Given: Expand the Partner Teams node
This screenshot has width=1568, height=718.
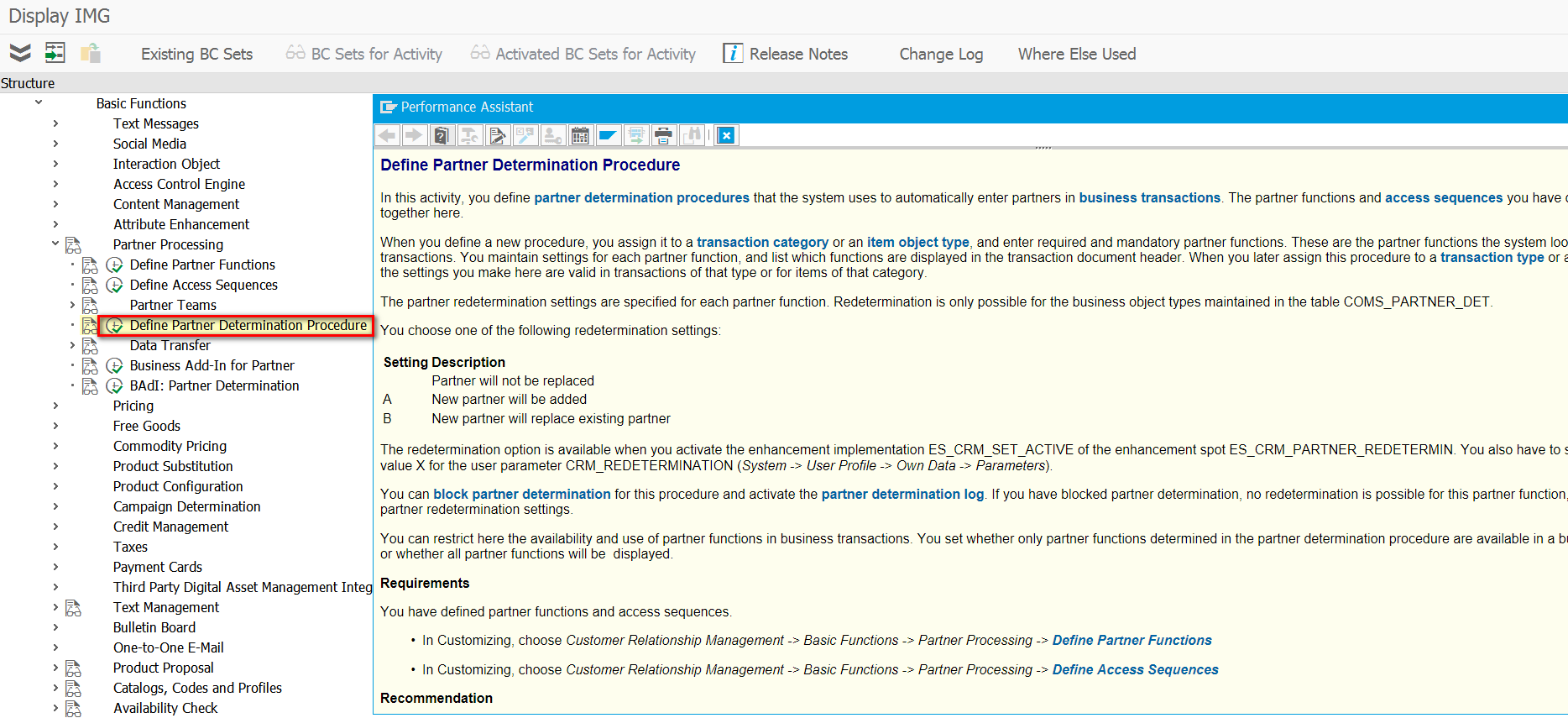Looking at the screenshot, I should pos(72,305).
